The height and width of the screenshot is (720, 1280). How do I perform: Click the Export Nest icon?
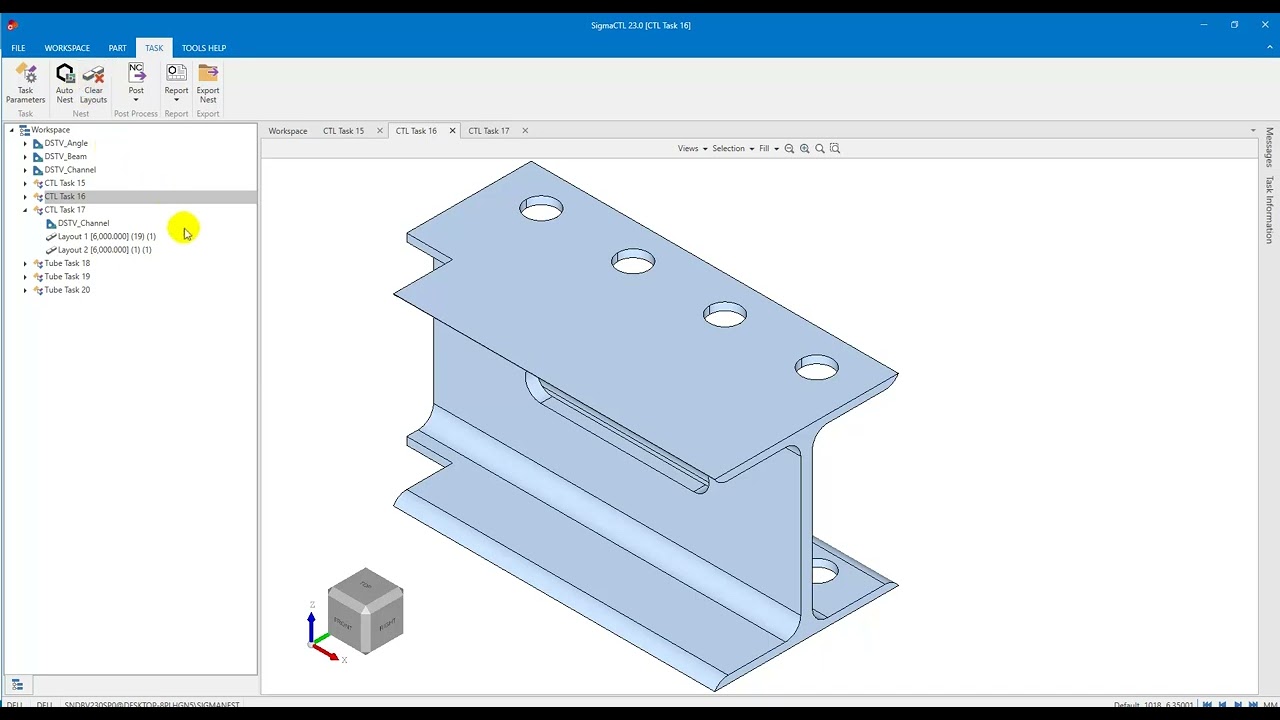point(208,73)
